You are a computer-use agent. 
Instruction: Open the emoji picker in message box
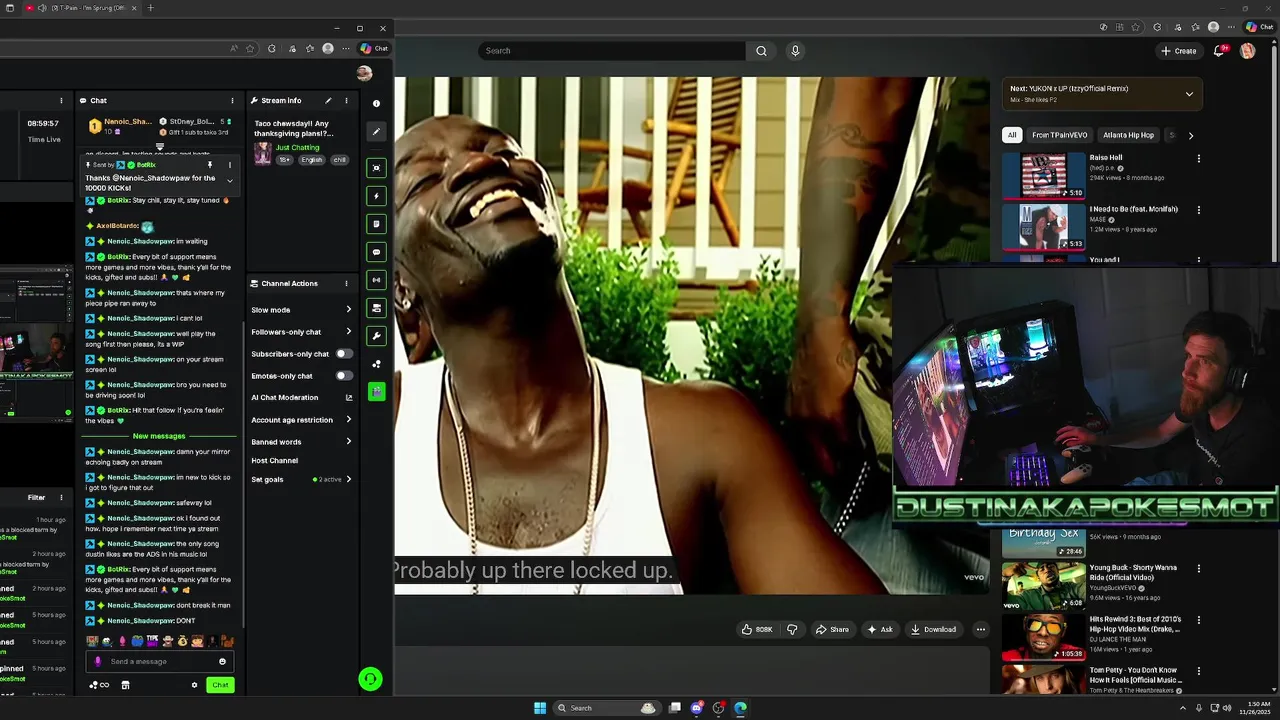[x=222, y=661]
